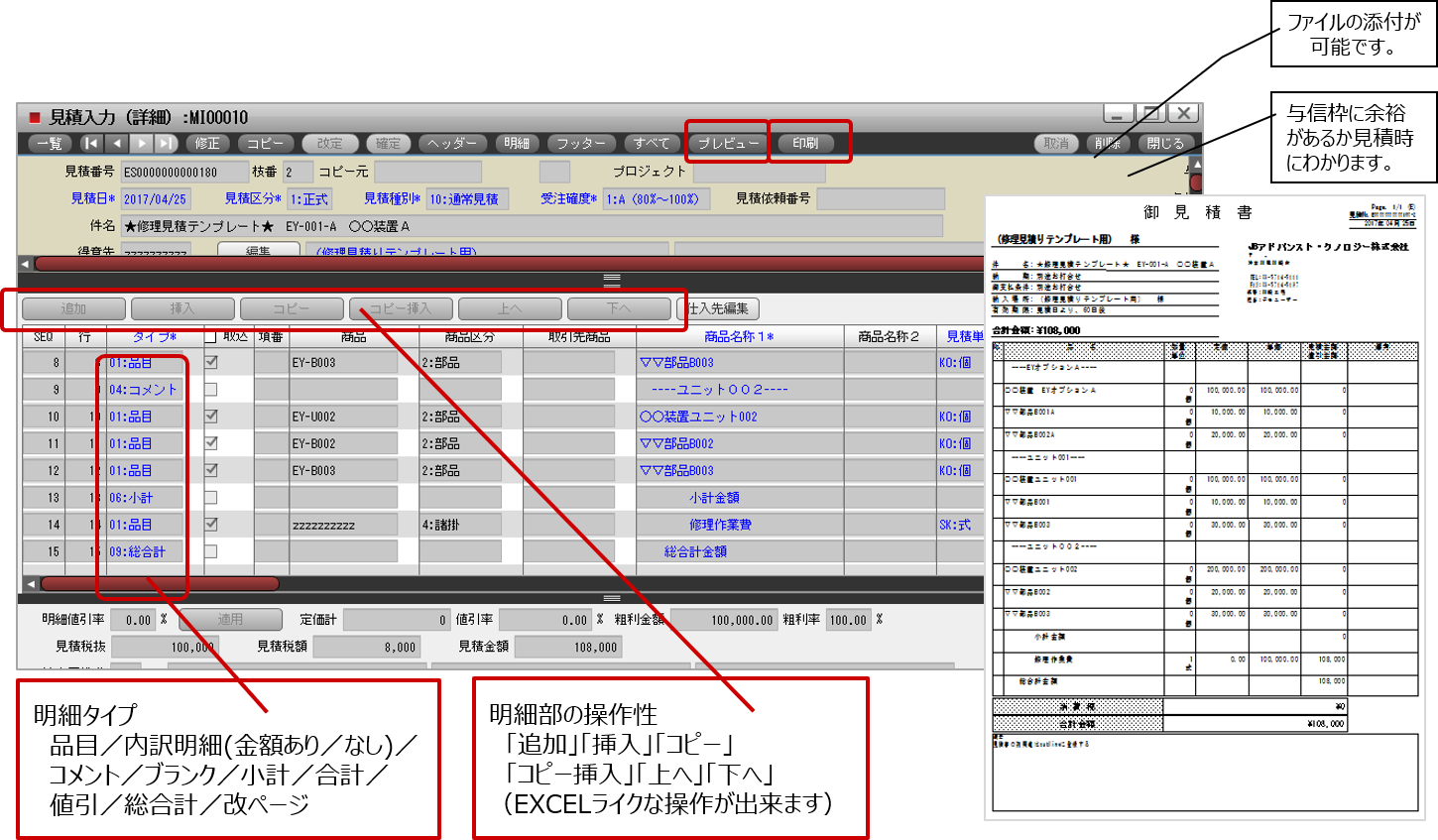
Task: Click the 修正 edit button
Action: tap(207, 144)
